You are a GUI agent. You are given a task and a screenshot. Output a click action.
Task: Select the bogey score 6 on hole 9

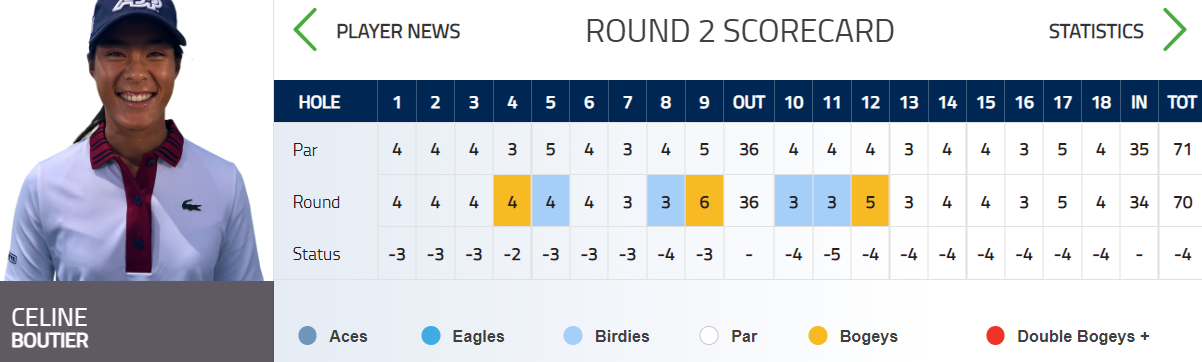pos(705,202)
